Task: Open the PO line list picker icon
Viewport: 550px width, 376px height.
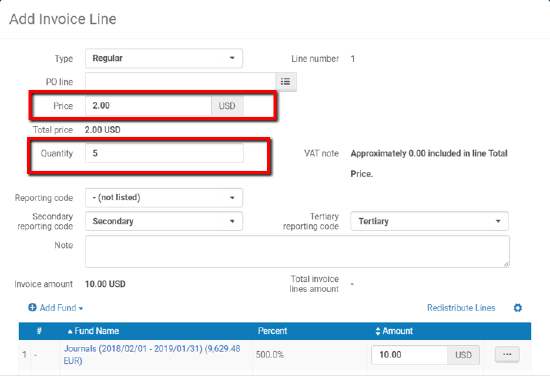Action: pyautogui.click(x=286, y=82)
